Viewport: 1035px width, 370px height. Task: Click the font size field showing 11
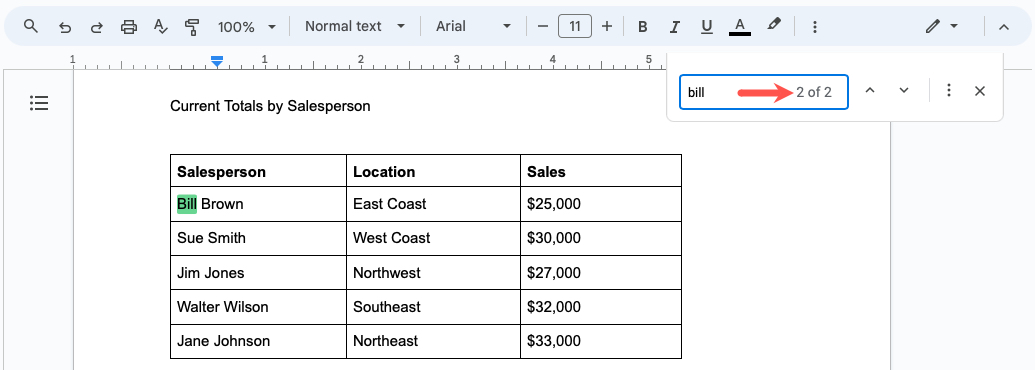coord(575,26)
